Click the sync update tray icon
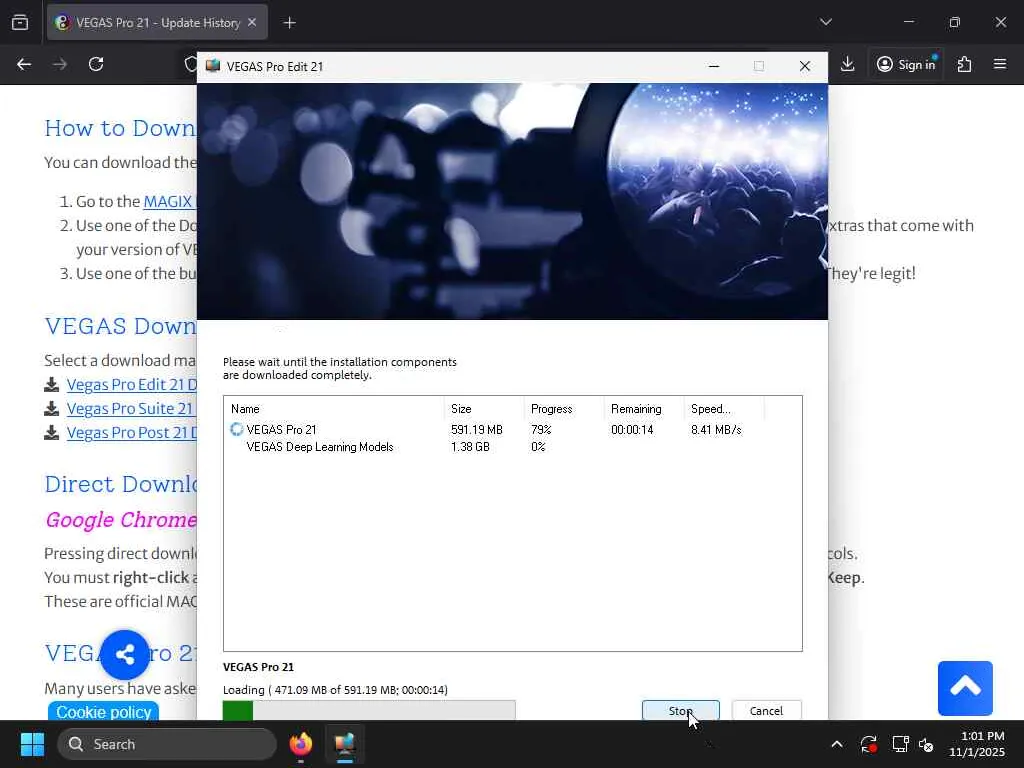This screenshot has width=1024, height=768. (869, 744)
